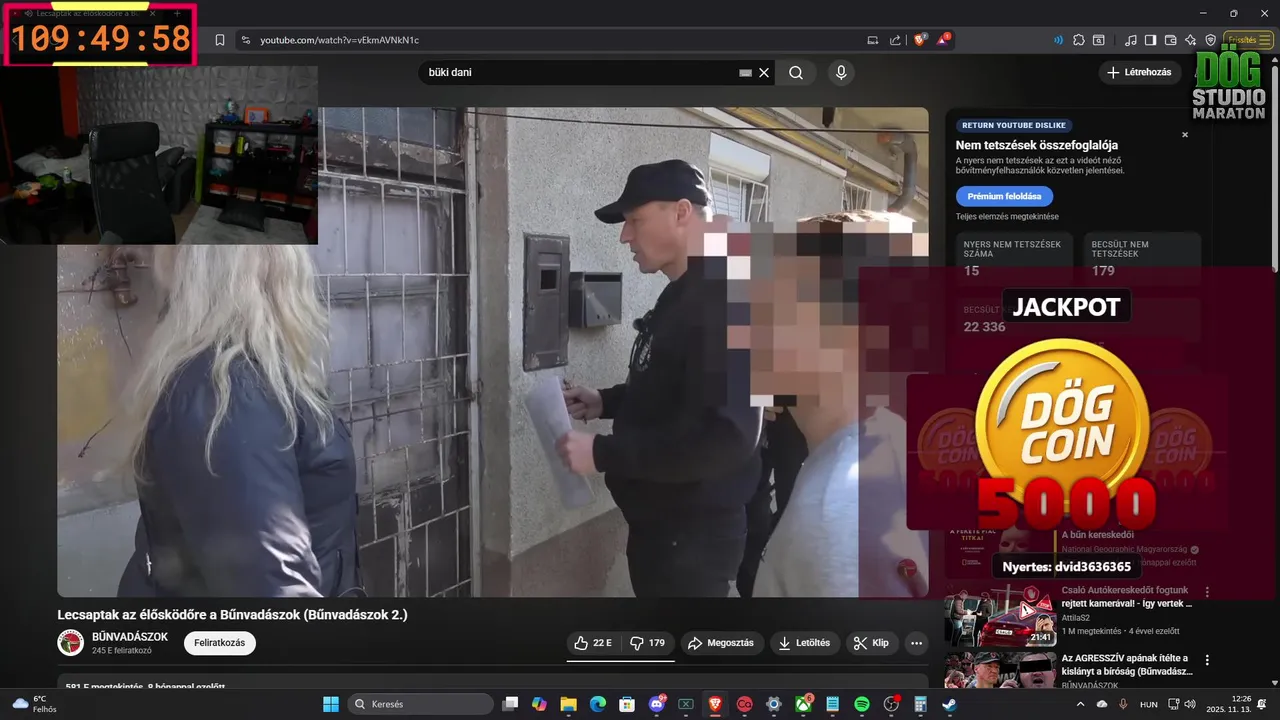This screenshot has width=1280, height=720.
Task: Toggle the browser sidebar panel icon
Action: [x=1150, y=40]
